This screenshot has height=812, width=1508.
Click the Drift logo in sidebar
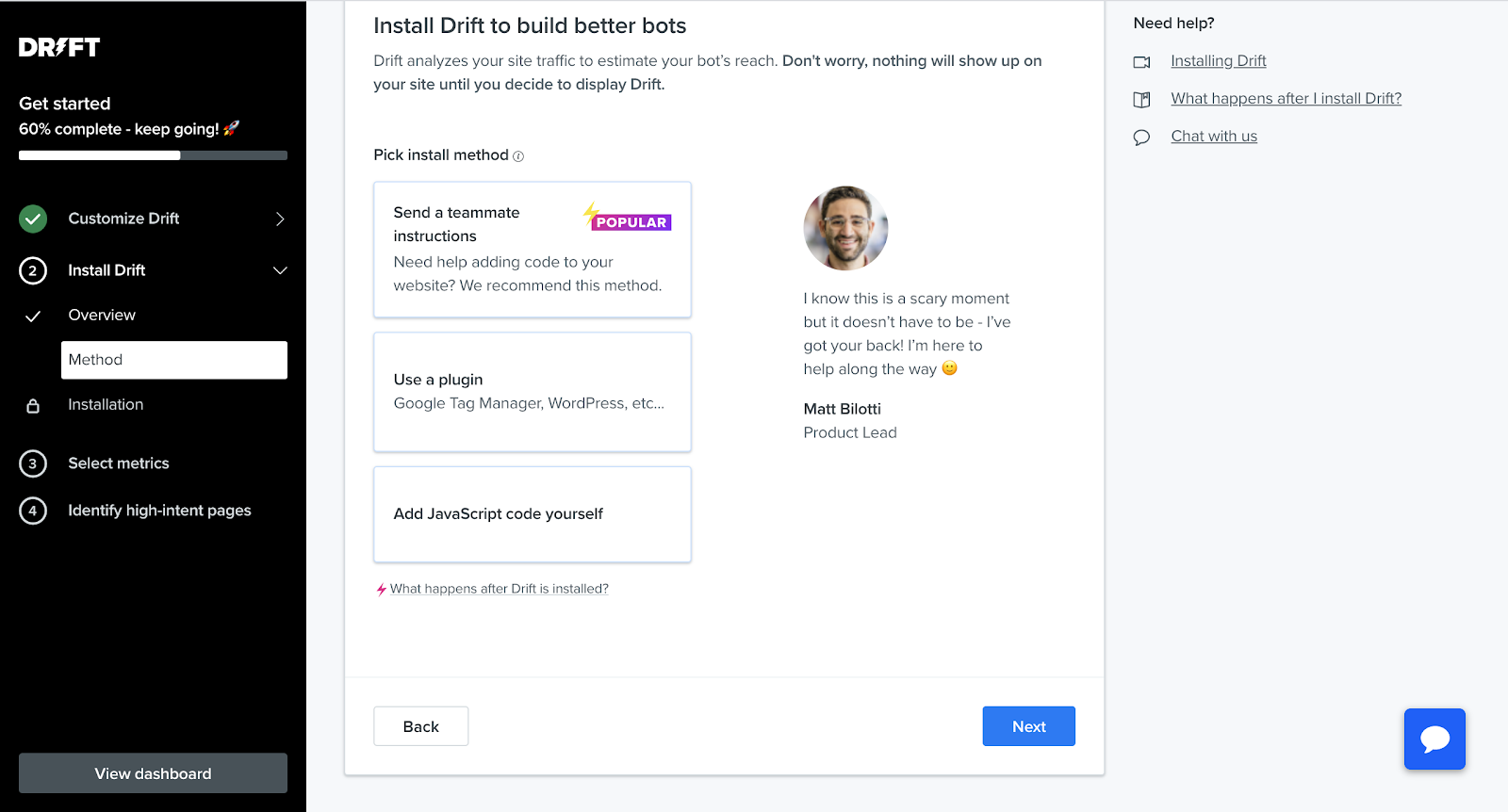click(59, 47)
